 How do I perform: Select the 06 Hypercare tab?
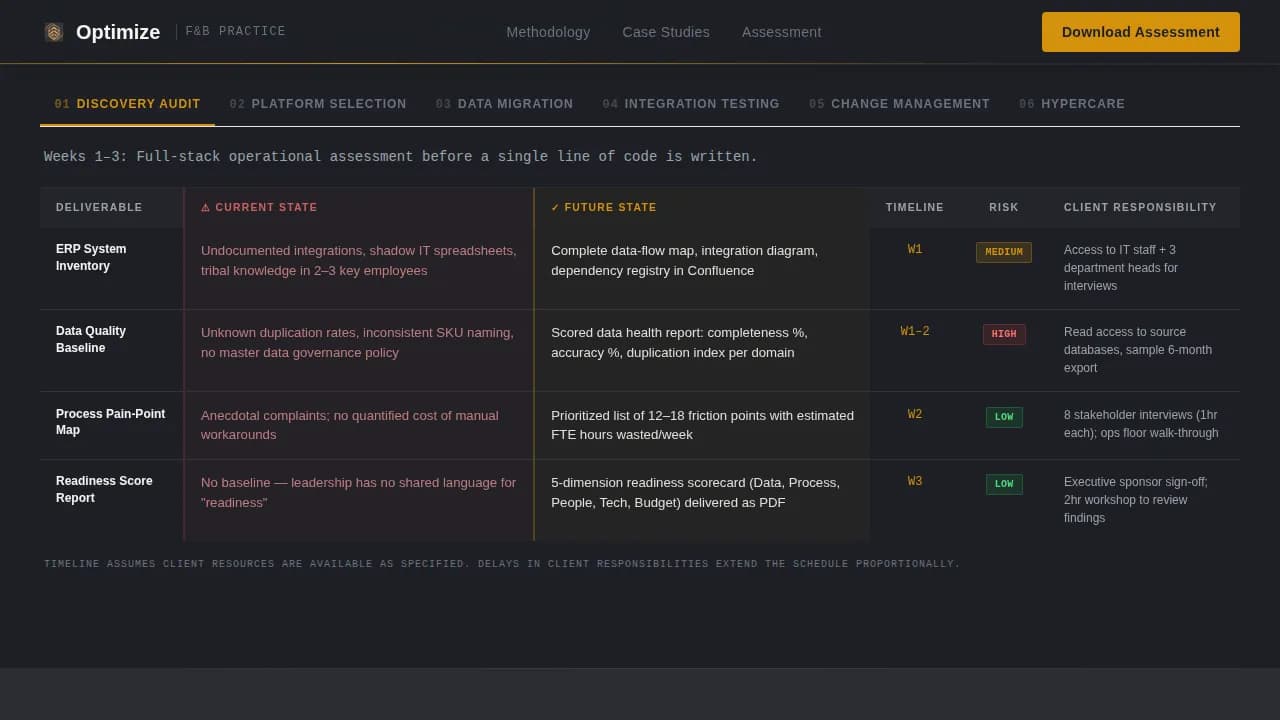tap(1072, 104)
